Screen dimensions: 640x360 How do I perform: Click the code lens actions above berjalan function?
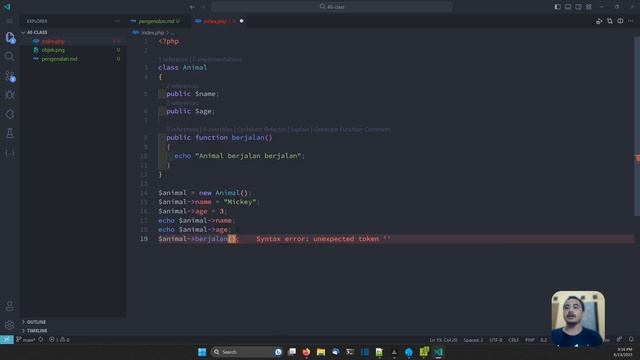pos(278,129)
